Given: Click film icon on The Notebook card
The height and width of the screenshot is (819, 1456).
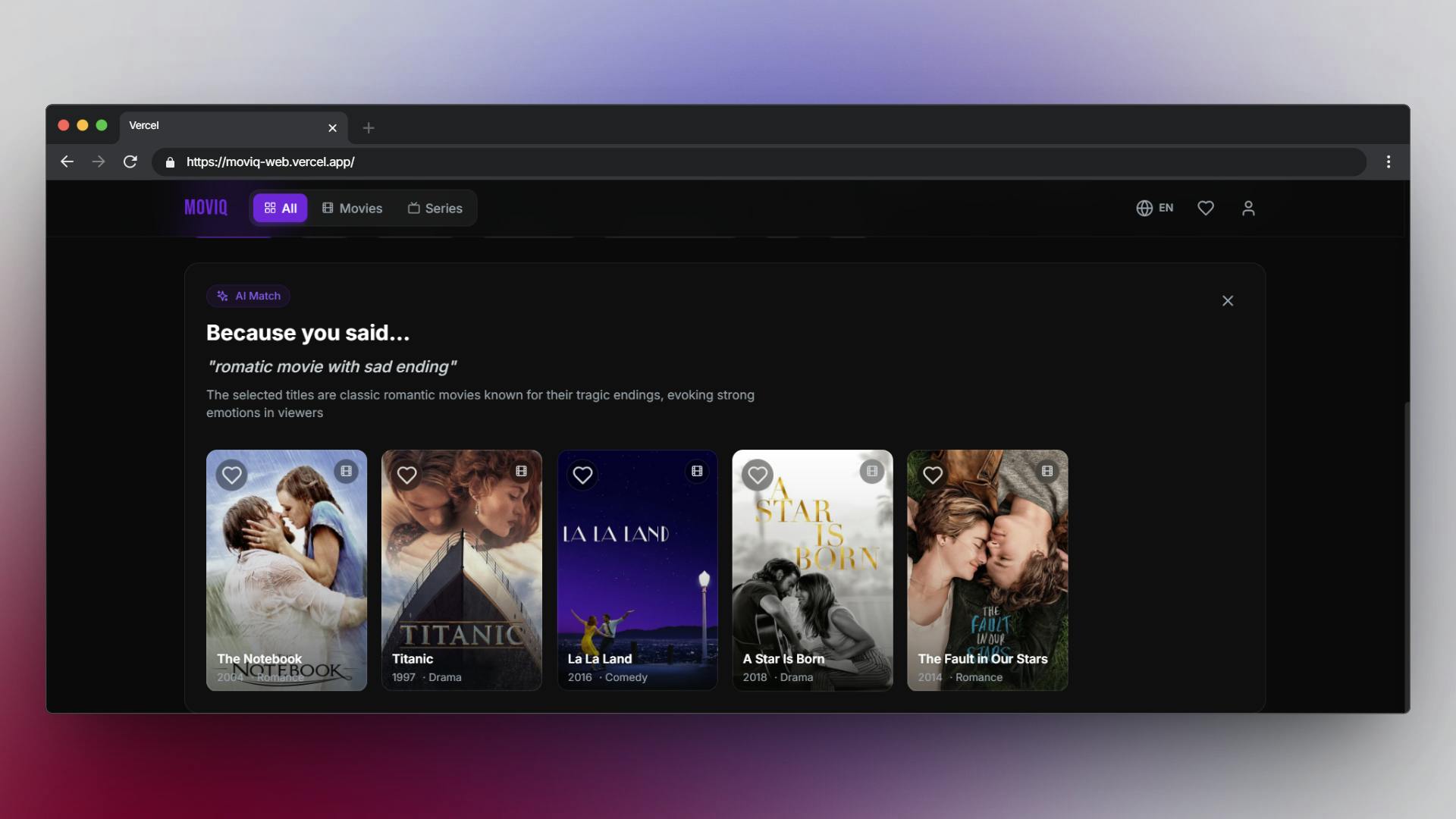Looking at the screenshot, I should [x=346, y=471].
